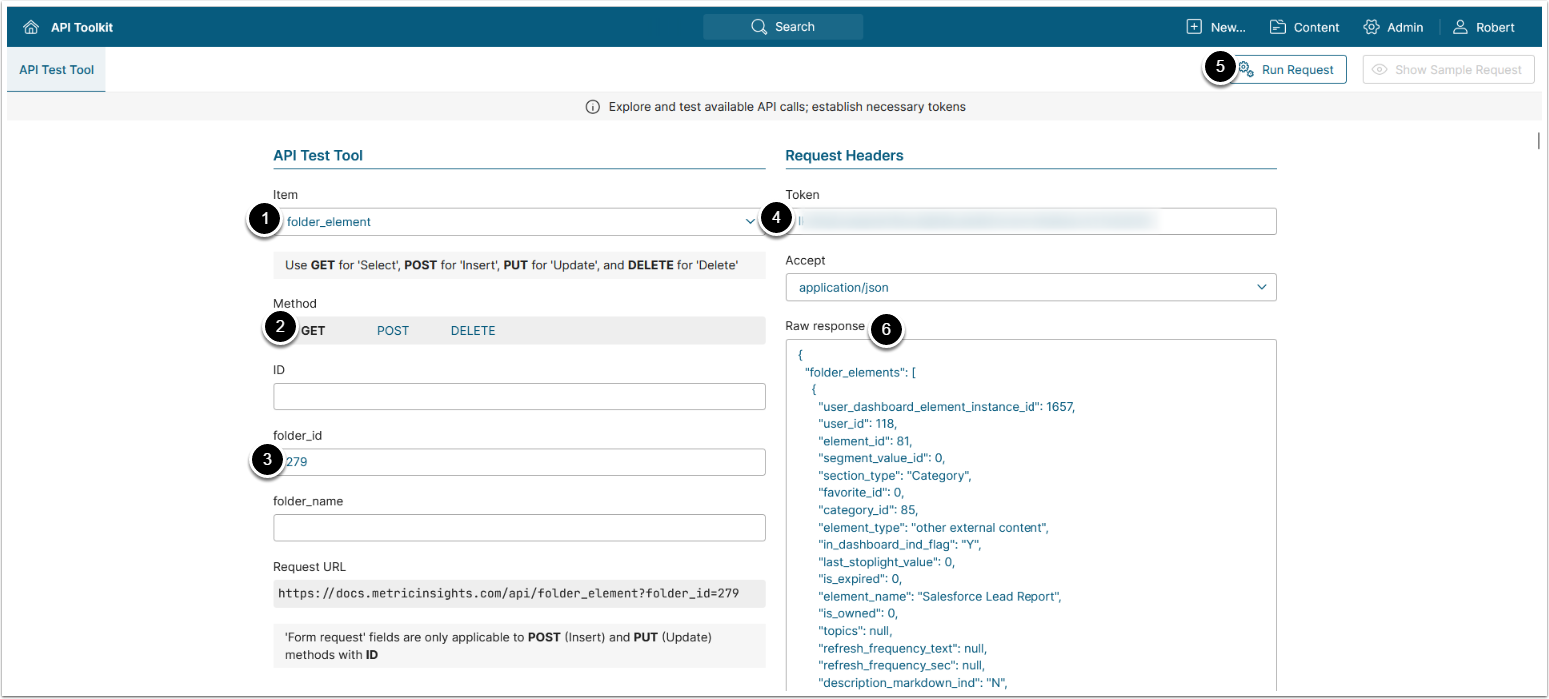
Task: Click the folder_id field containing 279
Action: (x=519, y=462)
